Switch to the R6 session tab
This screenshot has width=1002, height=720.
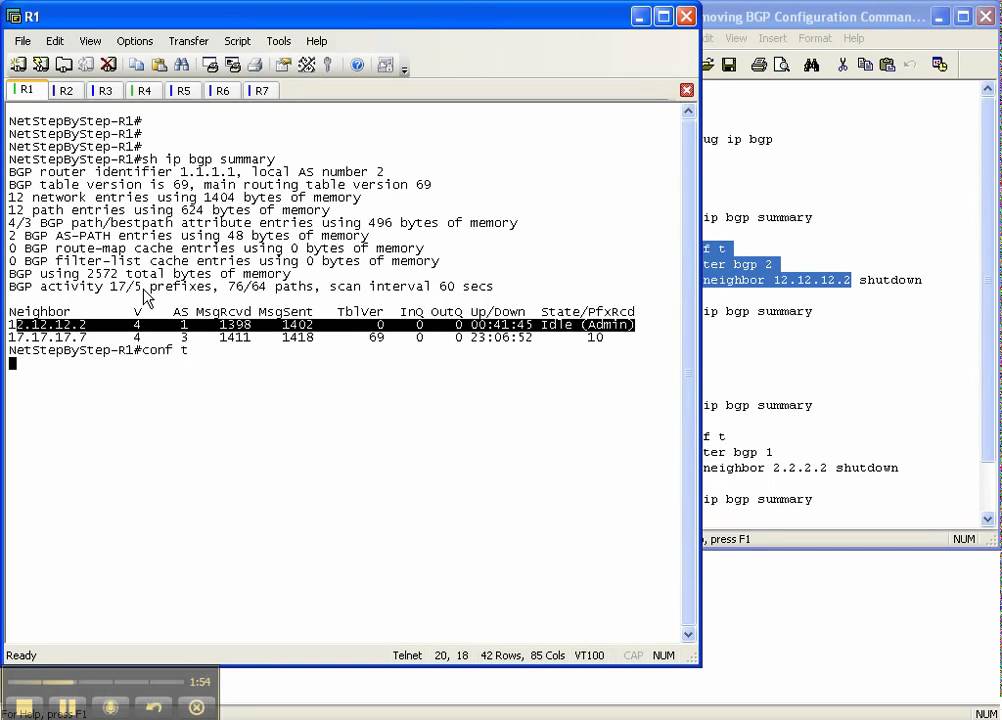coord(222,91)
